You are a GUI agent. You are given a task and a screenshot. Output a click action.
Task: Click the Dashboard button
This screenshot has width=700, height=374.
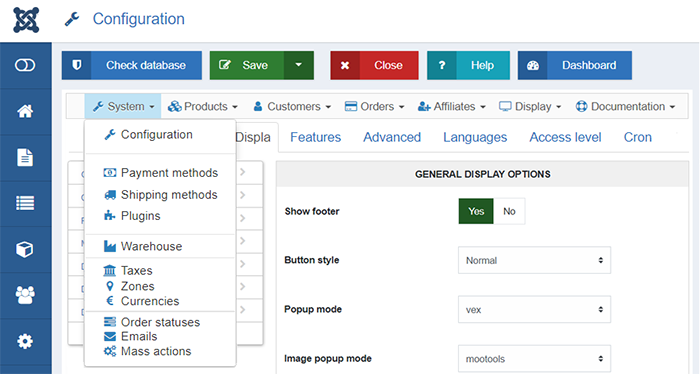(575, 65)
